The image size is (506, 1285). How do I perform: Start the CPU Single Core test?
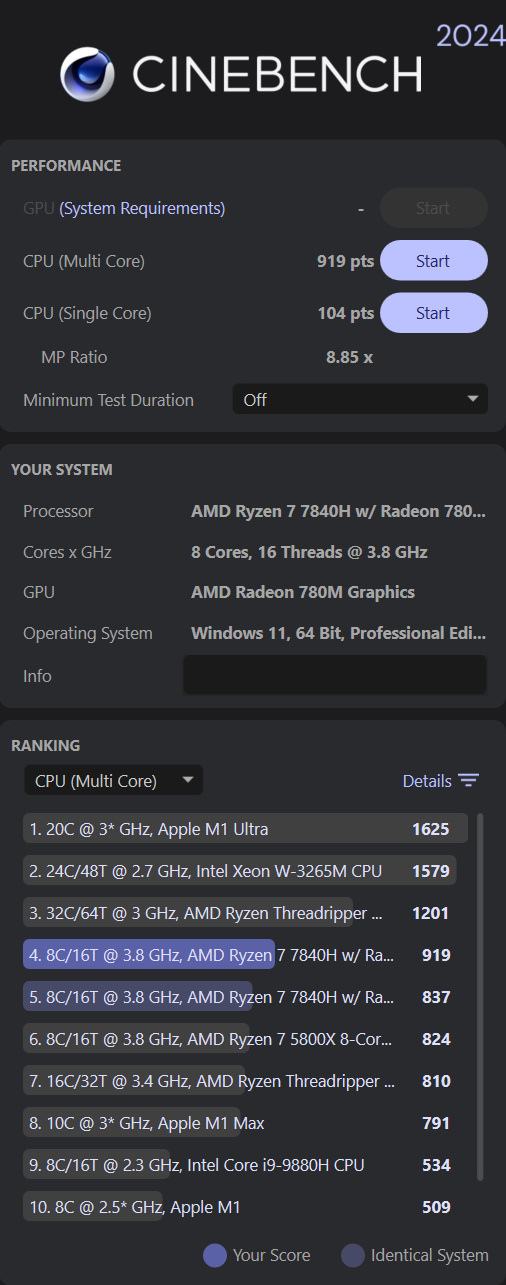pyautogui.click(x=433, y=313)
